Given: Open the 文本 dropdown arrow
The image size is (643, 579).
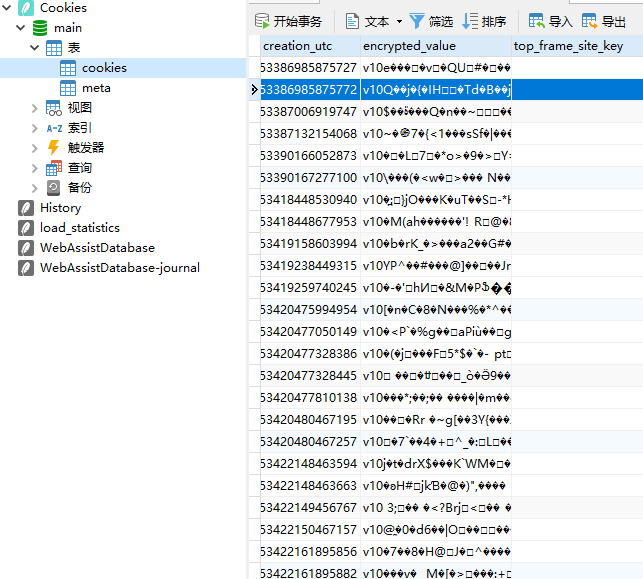Looking at the screenshot, I should (x=399, y=21).
